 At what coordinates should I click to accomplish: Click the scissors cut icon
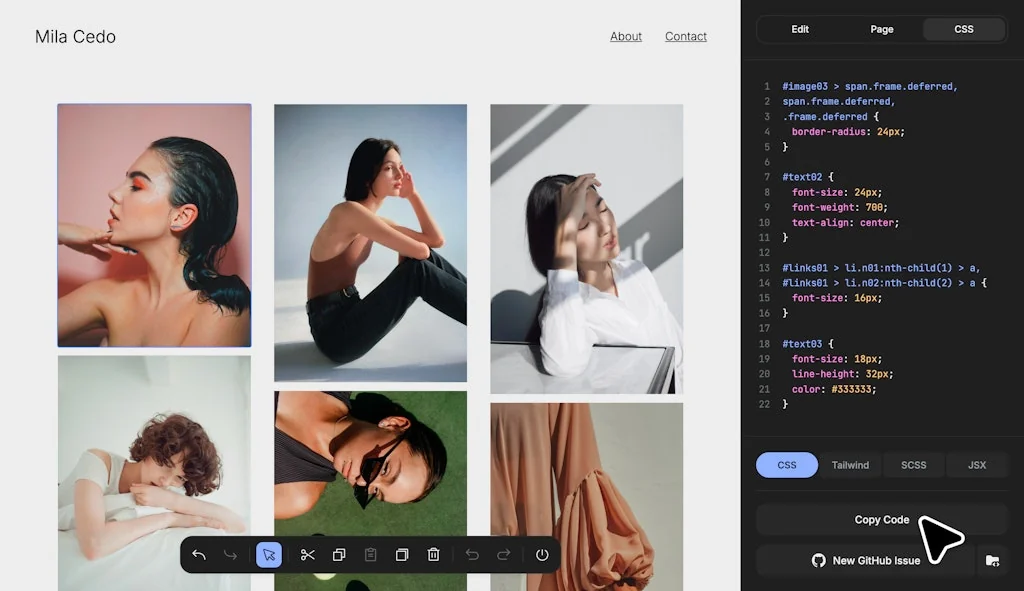pos(308,555)
